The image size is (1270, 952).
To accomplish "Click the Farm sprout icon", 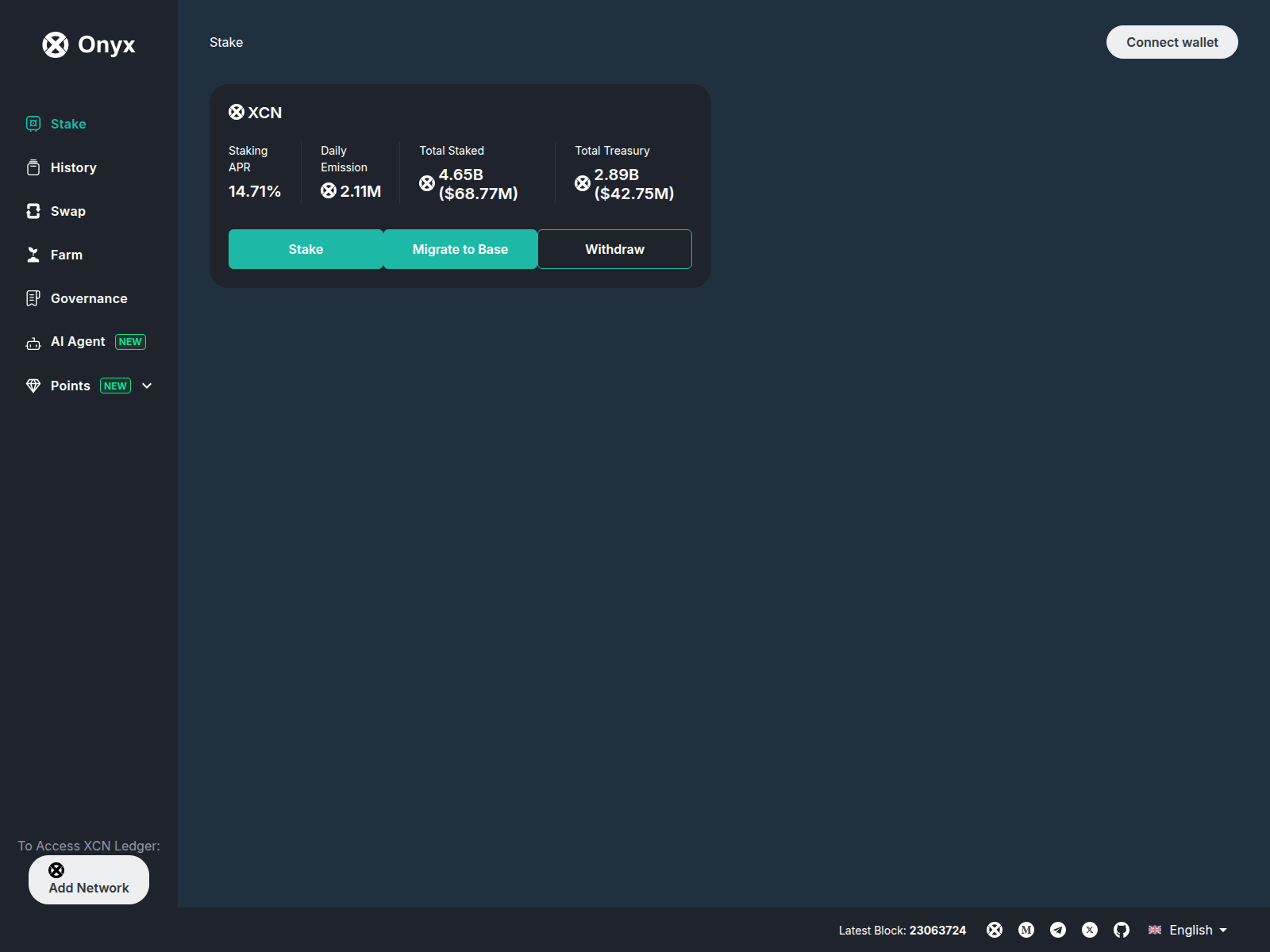I will tap(33, 255).
